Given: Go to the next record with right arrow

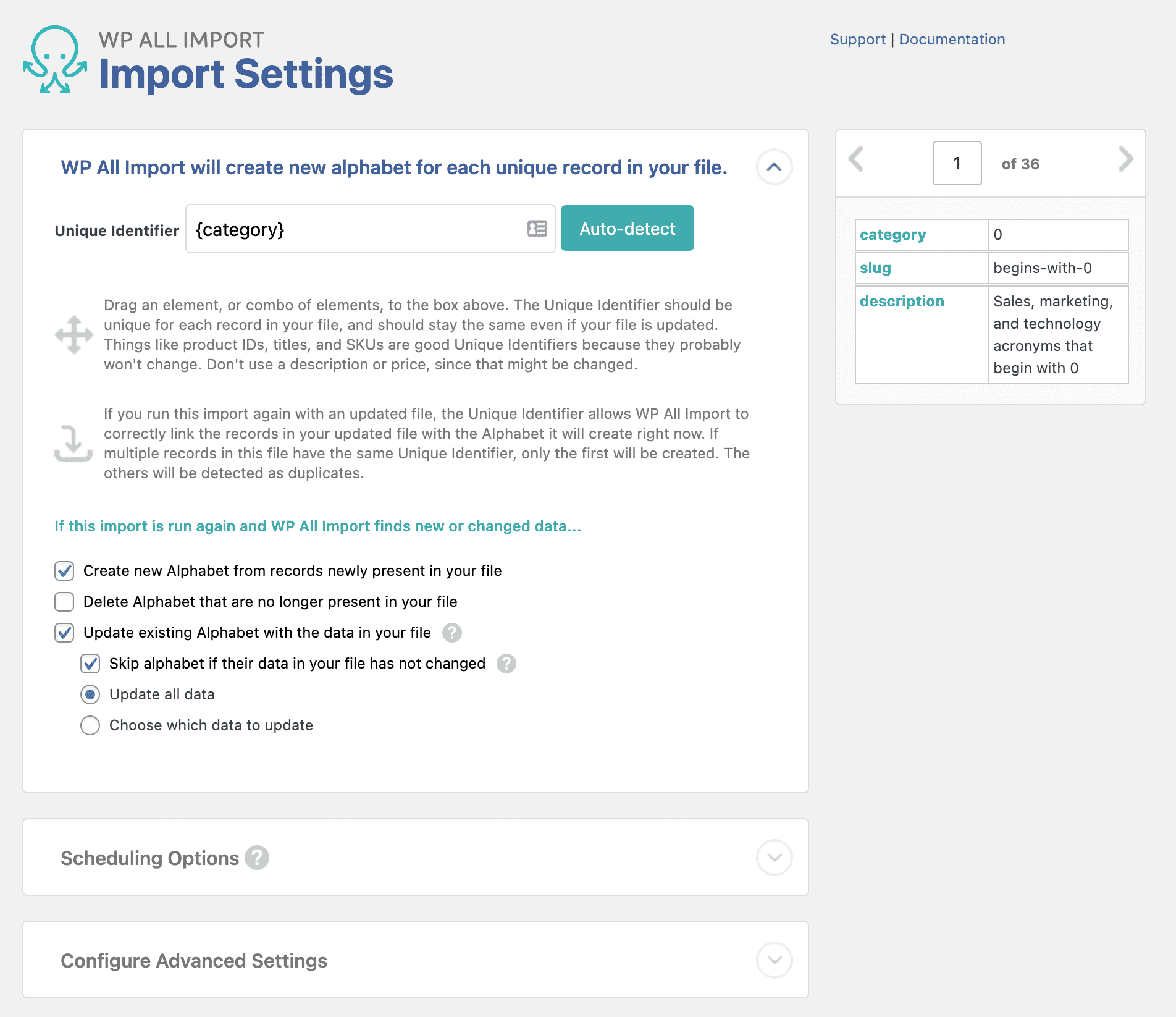Looking at the screenshot, I should (x=1125, y=159).
